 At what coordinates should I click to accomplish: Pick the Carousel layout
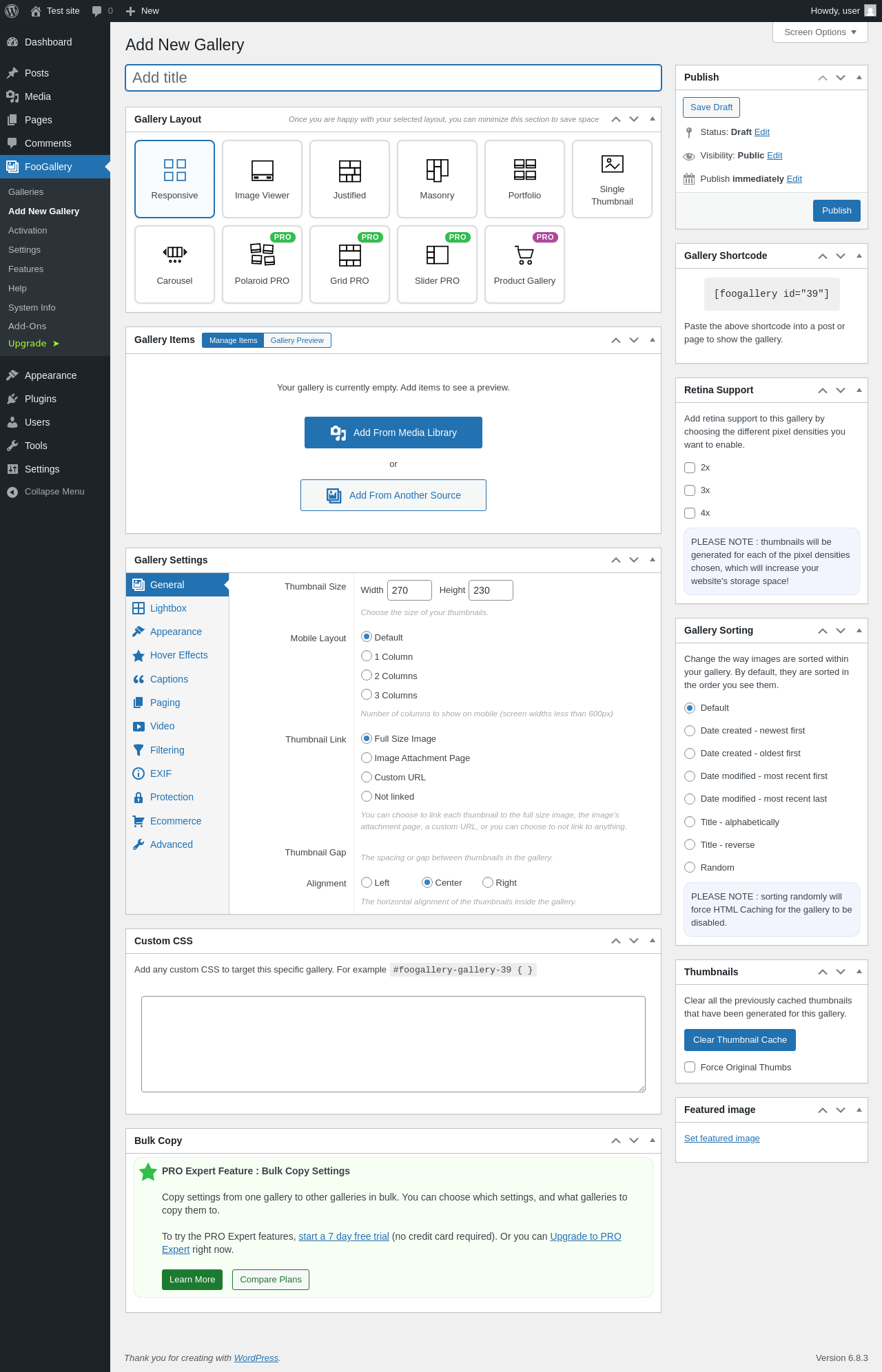pos(174,264)
